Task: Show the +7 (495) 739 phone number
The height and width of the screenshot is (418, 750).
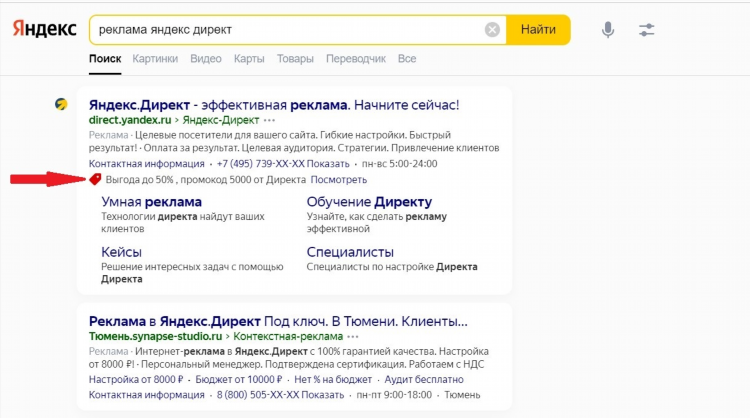Action: click(283, 164)
